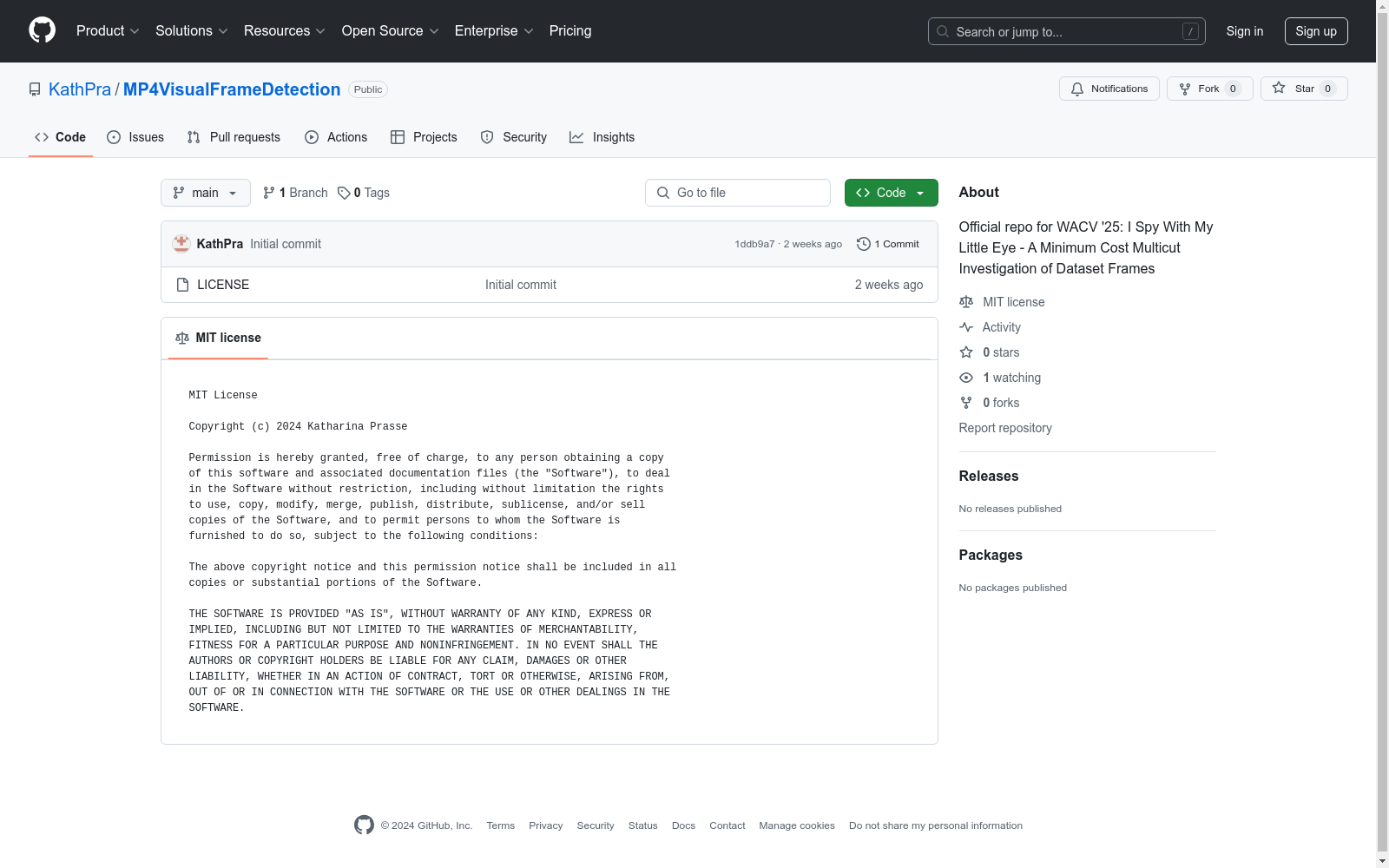The width and height of the screenshot is (1389, 868).
Task: Click the 2 weeks ago timestamp in LICENSE row
Action: 889,285
